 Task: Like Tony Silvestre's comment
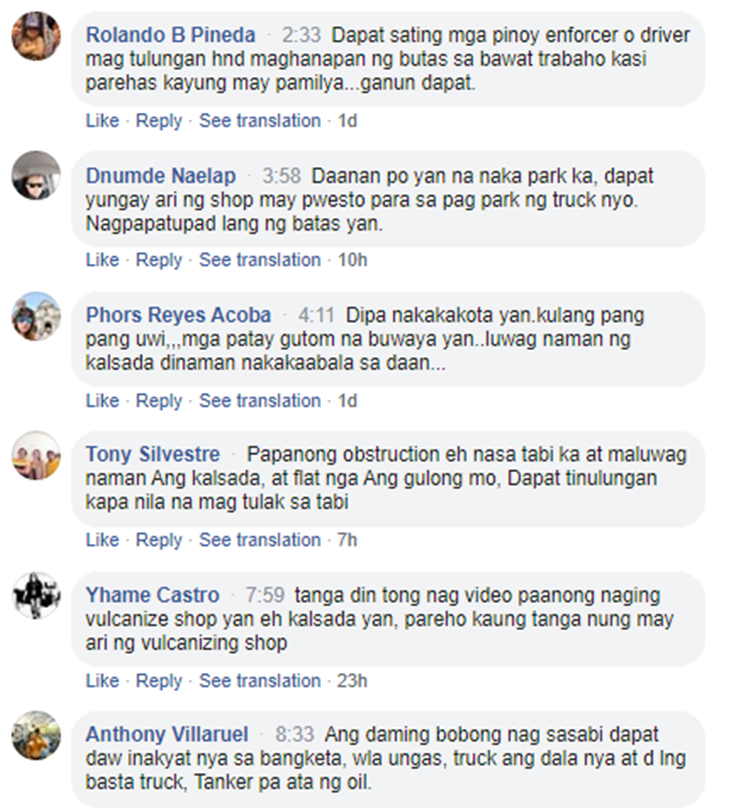102,540
